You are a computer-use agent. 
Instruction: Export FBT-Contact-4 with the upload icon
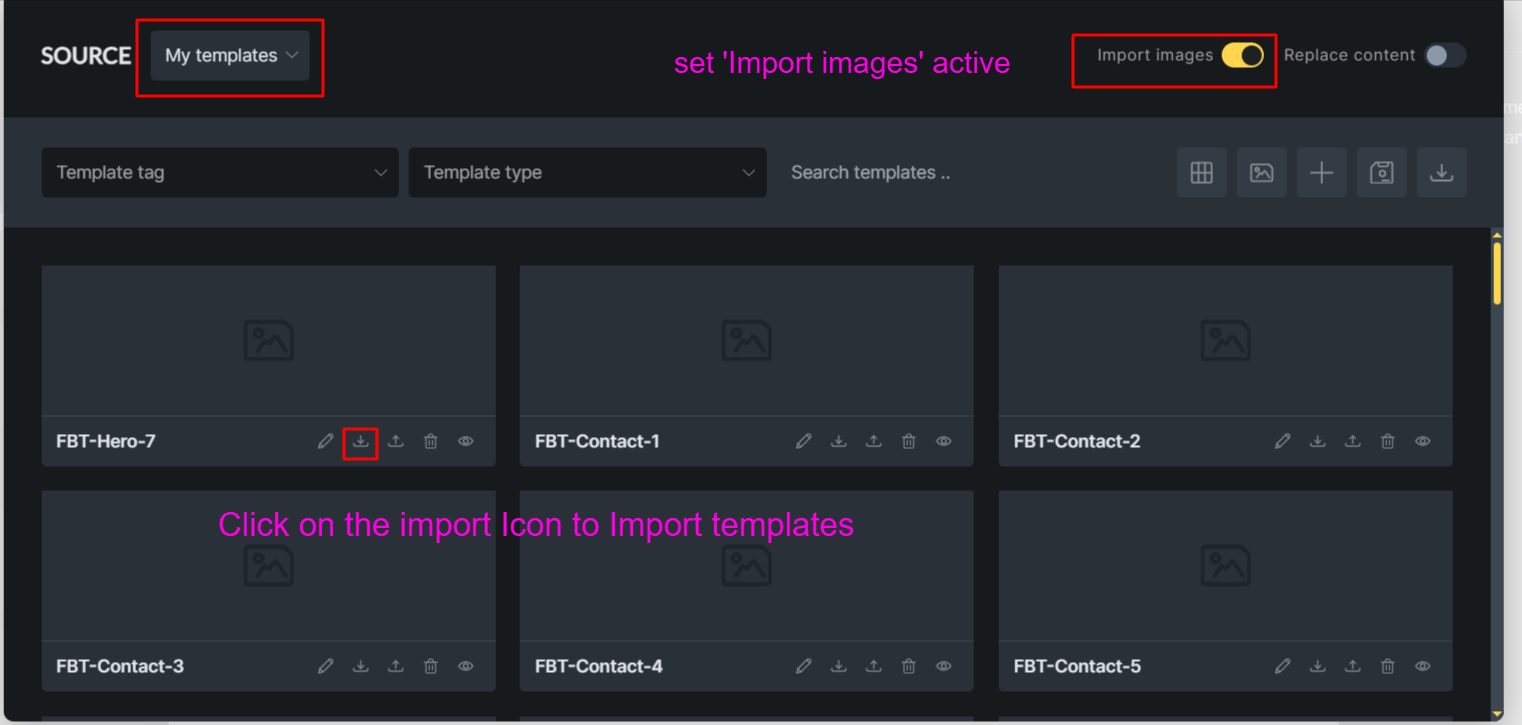[874, 666]
